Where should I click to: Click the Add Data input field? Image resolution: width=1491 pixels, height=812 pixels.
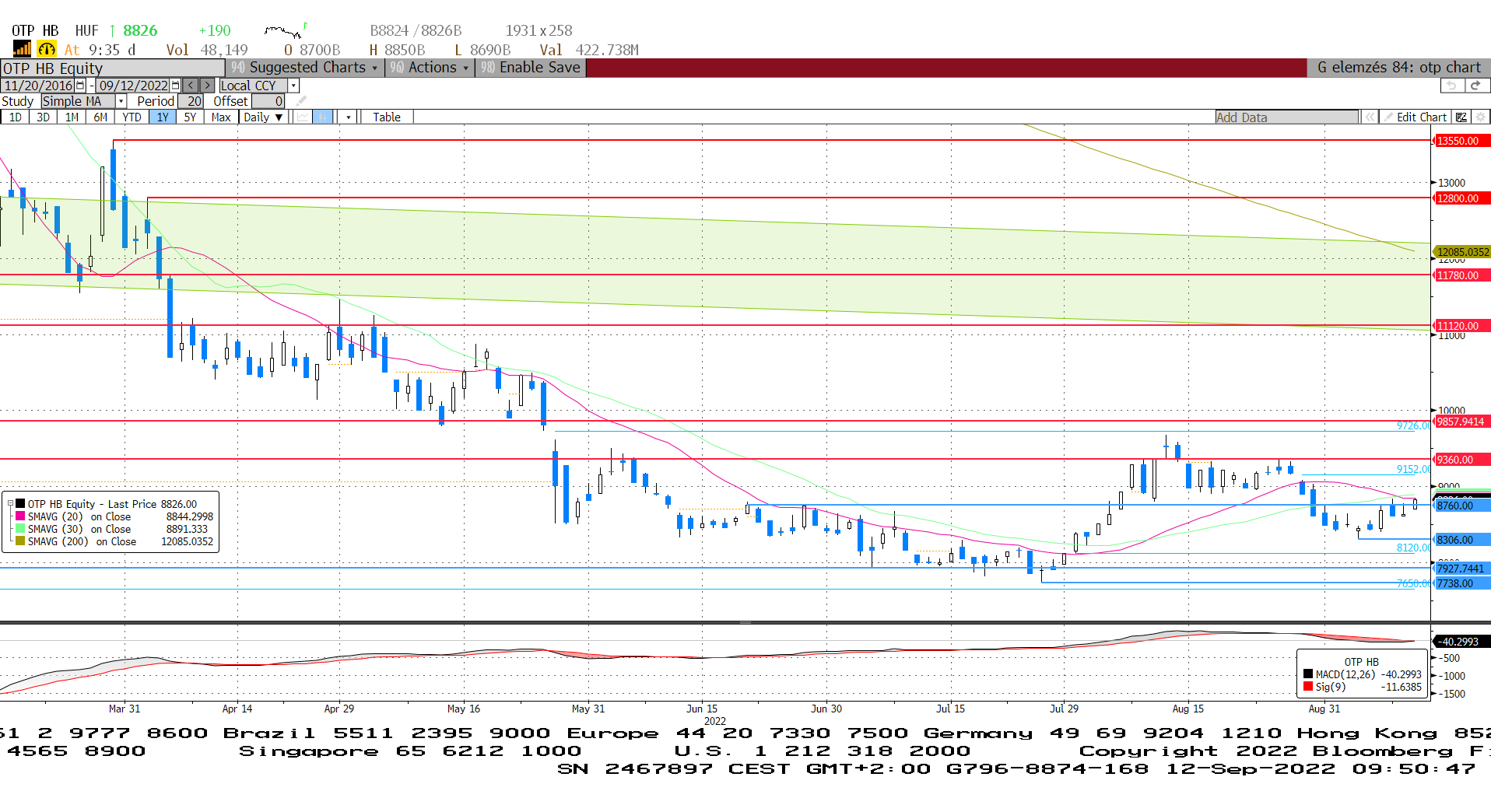[x=1287, y=117]
